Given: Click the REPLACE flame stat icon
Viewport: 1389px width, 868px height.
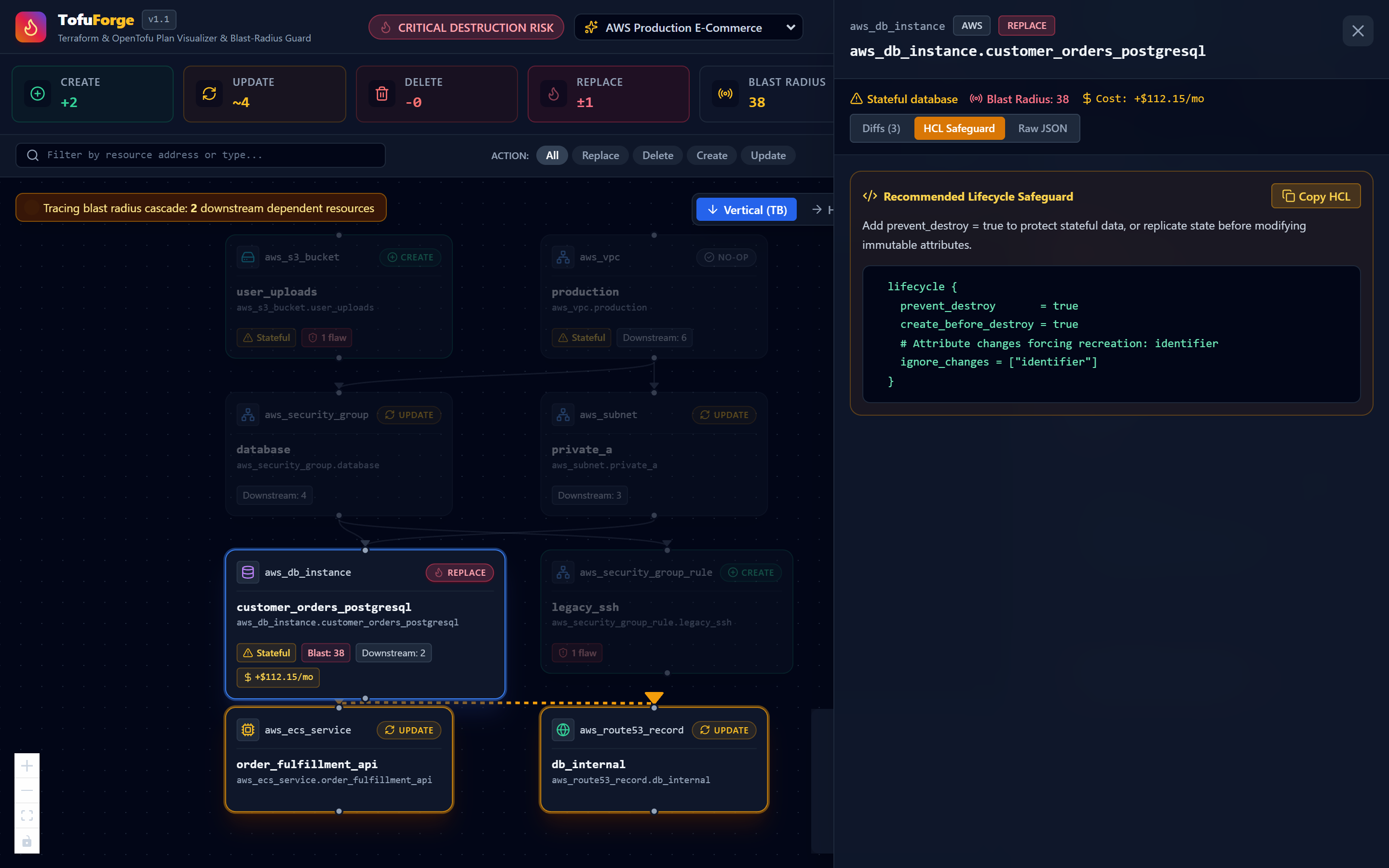Looking at the screenshot, I should [x=553, y=93].
